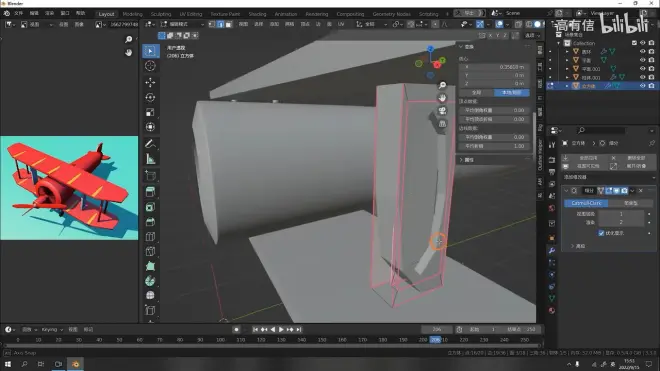Toggle Collection exclude checkbox in outliner
This screenshot has width=660, height=371.
[634, 43]
